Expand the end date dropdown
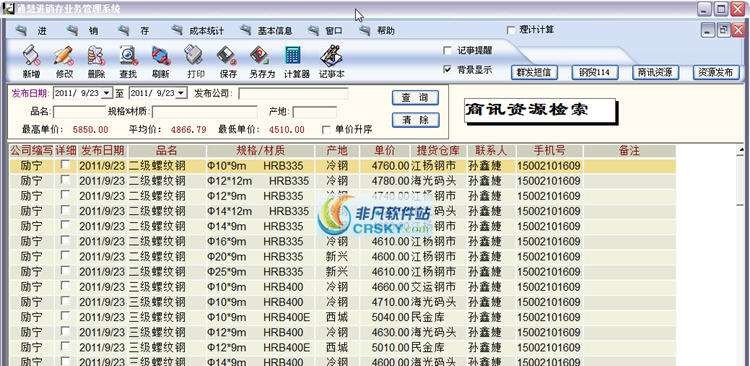750x366 pixels. click(182, 93)
